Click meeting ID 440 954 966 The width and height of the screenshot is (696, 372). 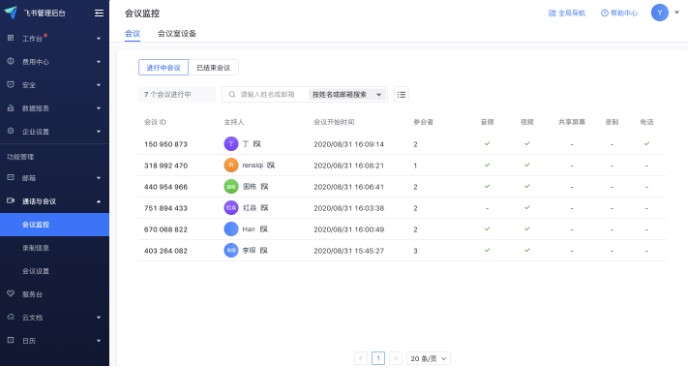166,187
